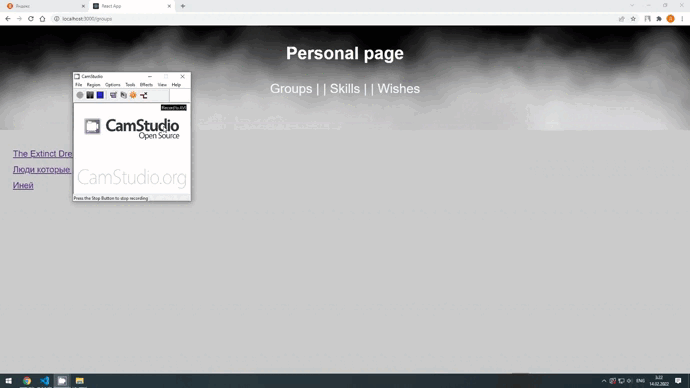Switch ENG input language indicator
The width and height of the screenshot is (690, 388).
click(641, 381)
